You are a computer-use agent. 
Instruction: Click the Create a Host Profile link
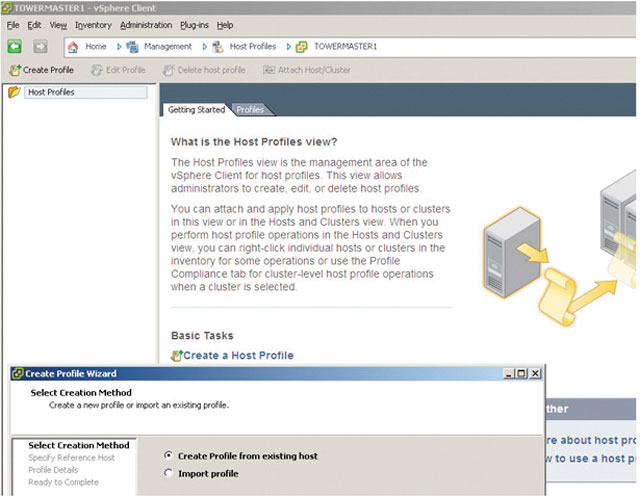click(238, 356)
